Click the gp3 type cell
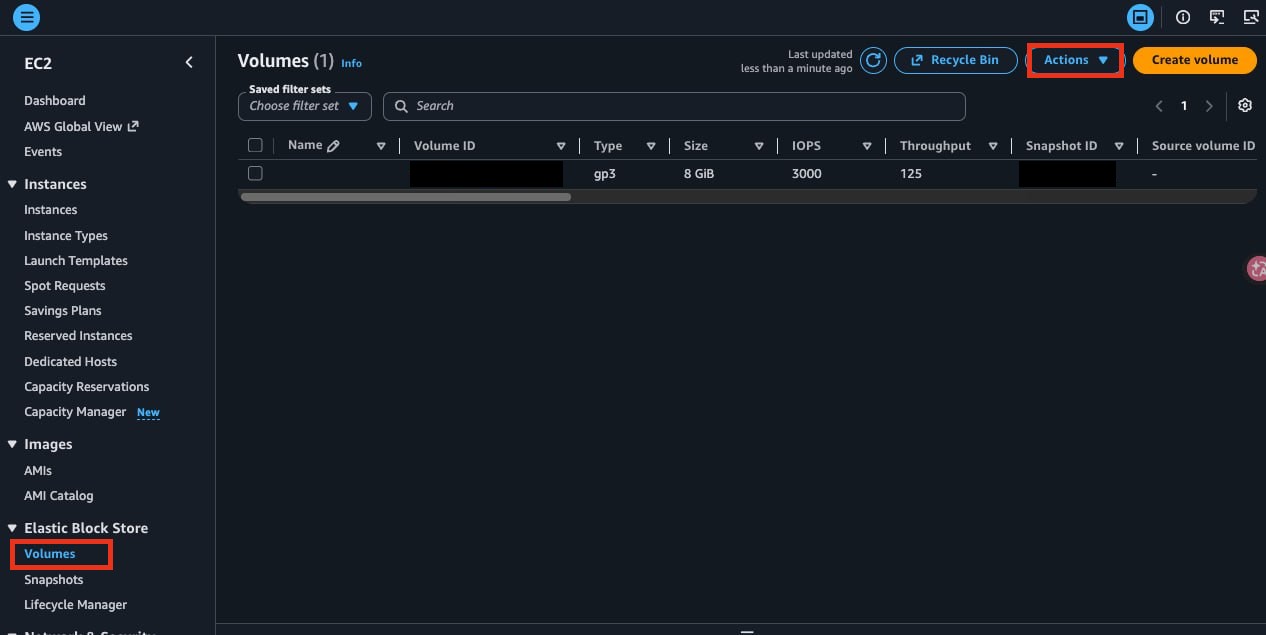 [606, 174]
